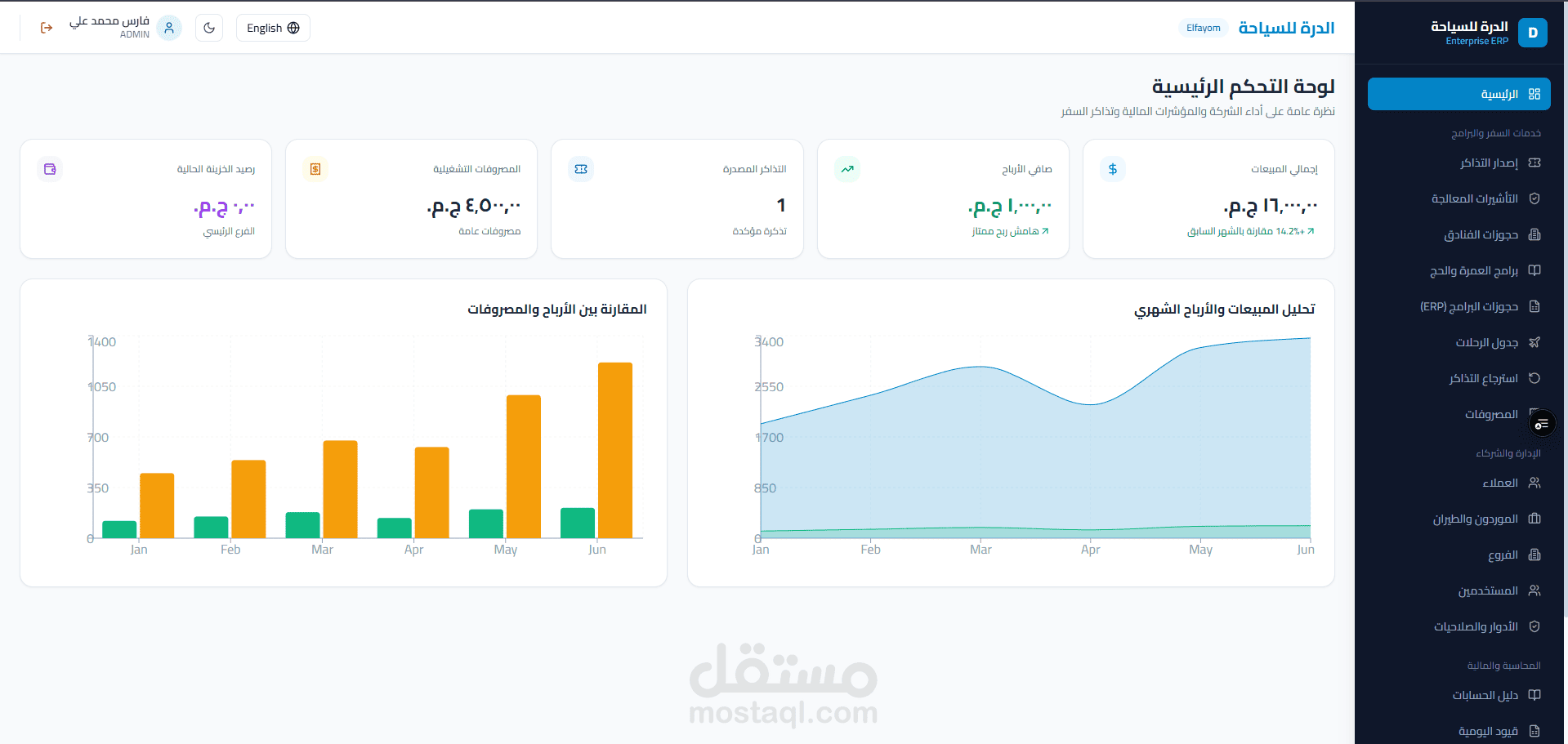Click the تحليل المبيعات والأرباح الشهري chart title
The image size is (1568, 744).
click(1224, 310)
